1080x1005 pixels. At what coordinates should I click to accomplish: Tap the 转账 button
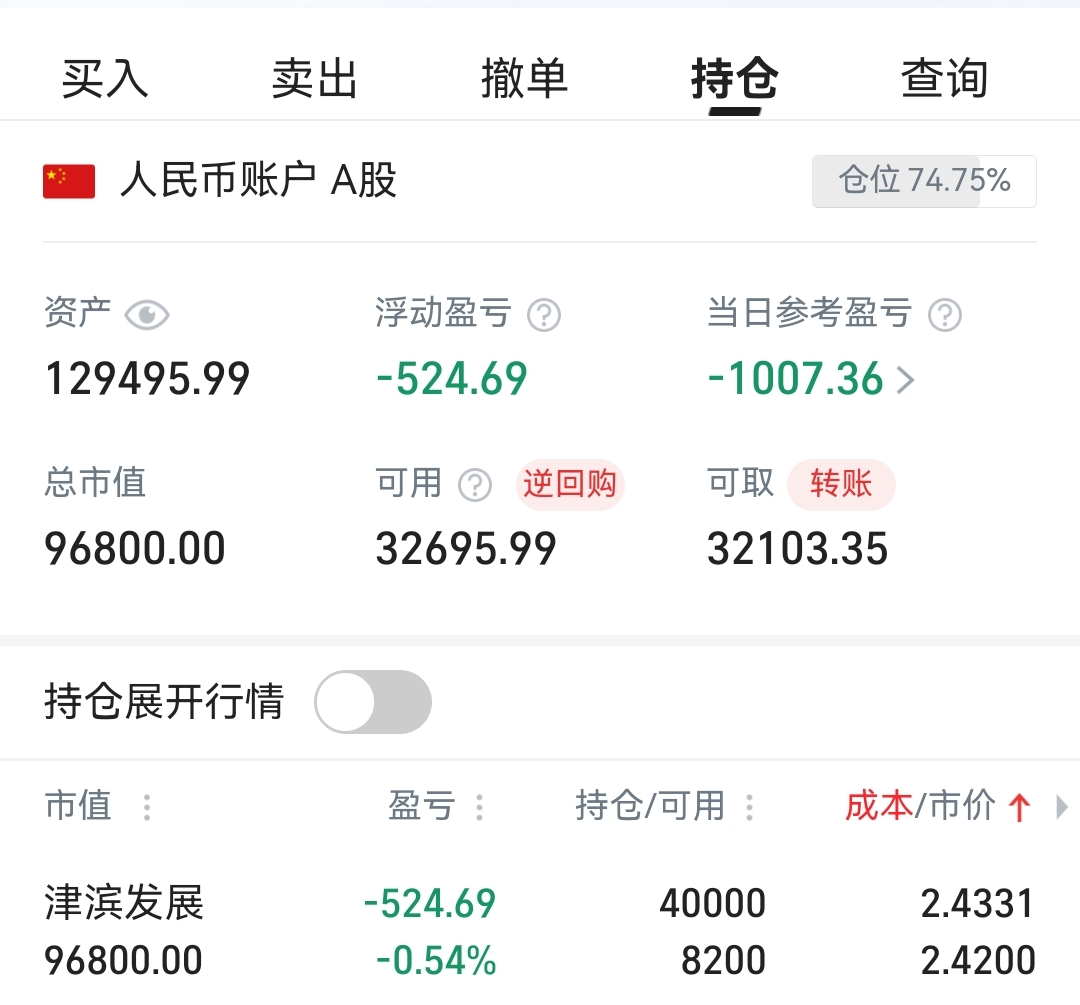pyautogui.click(x=842, y=484)
